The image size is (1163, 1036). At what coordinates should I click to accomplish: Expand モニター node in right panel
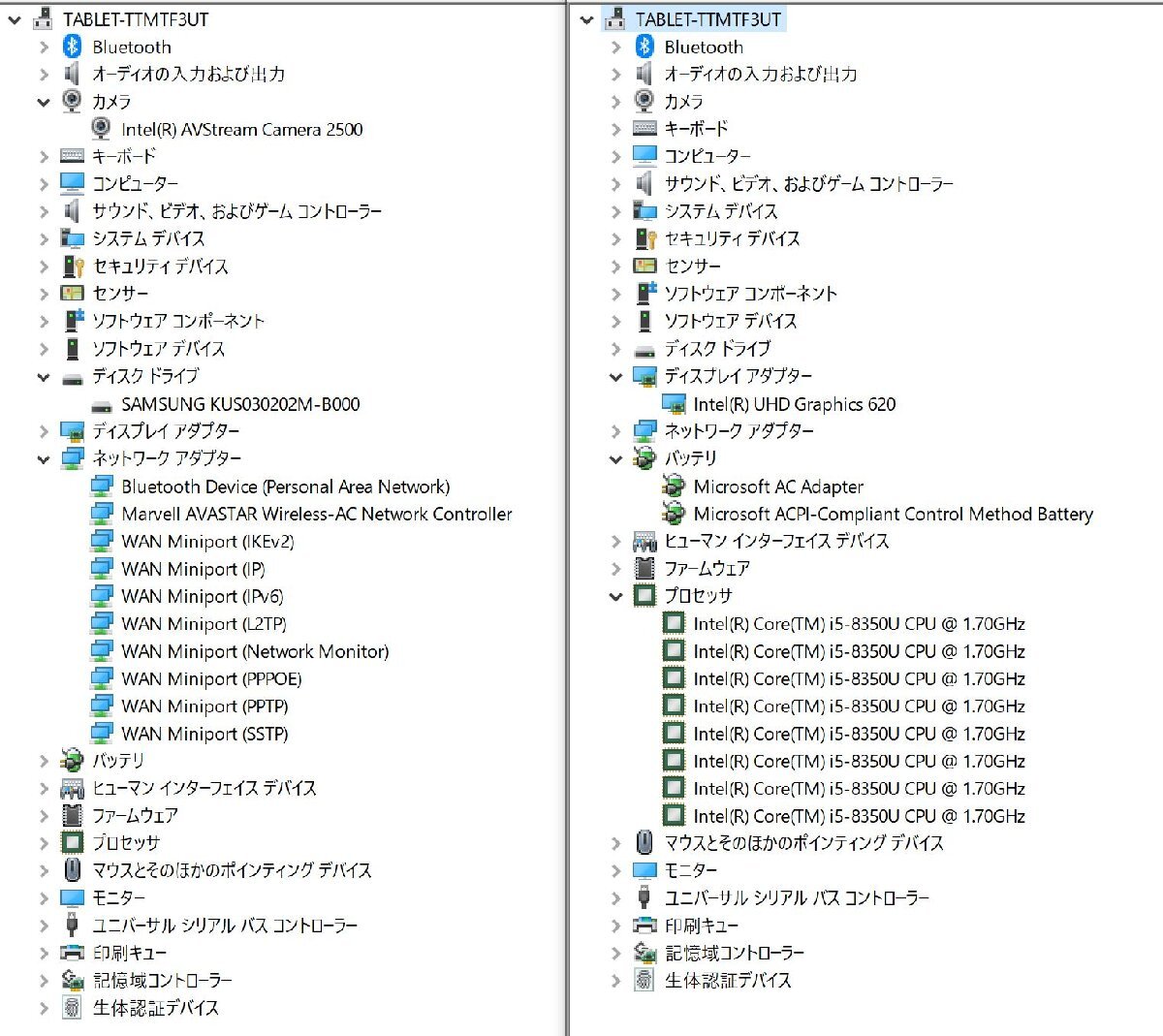tap(615, 870)
